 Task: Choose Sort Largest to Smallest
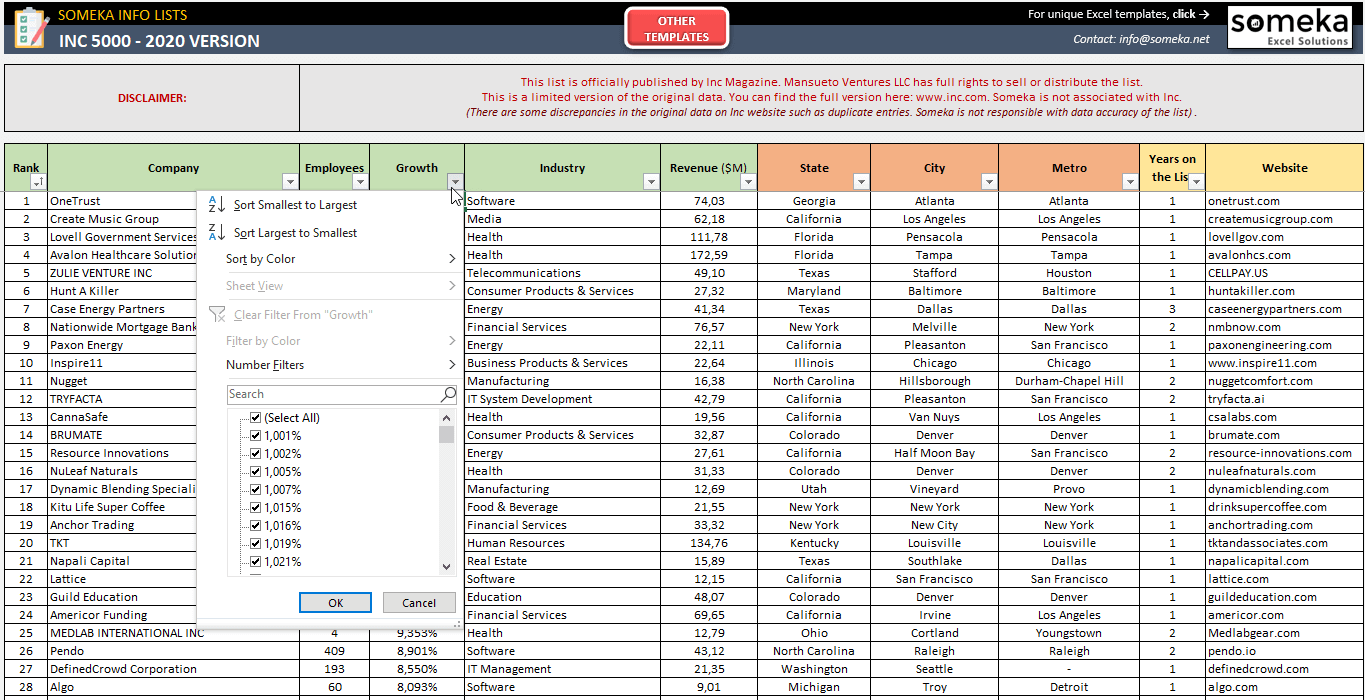coord(330,233)
